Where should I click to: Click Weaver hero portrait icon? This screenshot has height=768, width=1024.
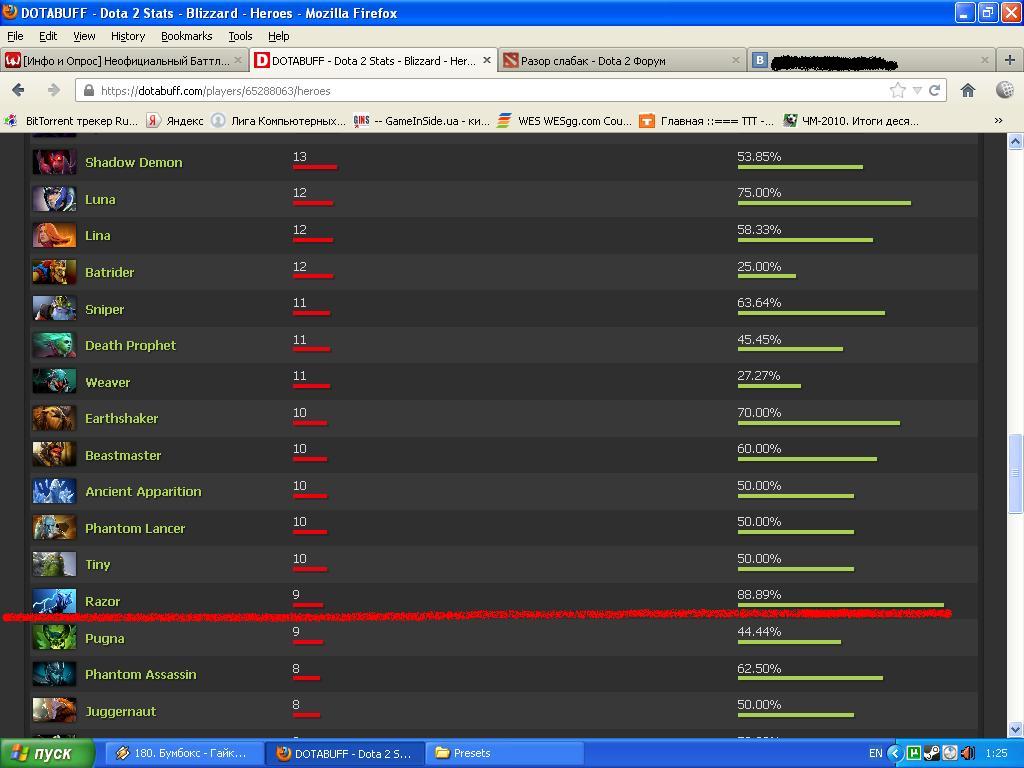click(x=54, y=382)
